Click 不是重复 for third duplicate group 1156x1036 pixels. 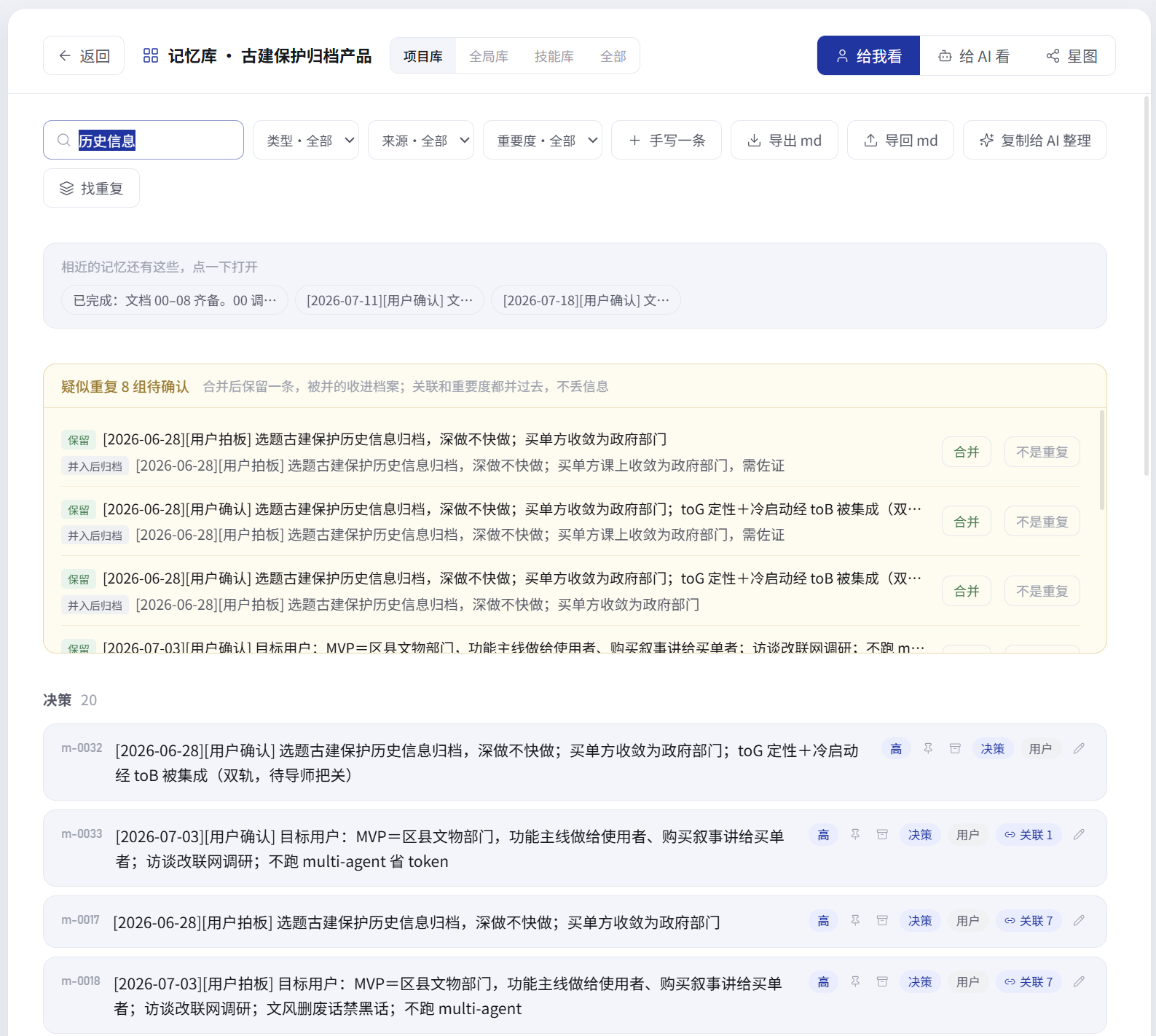tap(1042, 591)
